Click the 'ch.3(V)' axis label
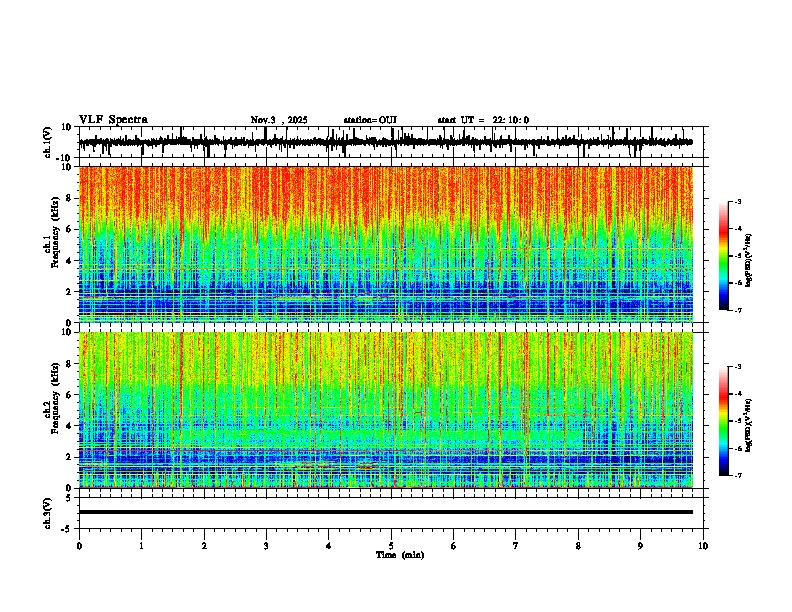 [48, 513]
